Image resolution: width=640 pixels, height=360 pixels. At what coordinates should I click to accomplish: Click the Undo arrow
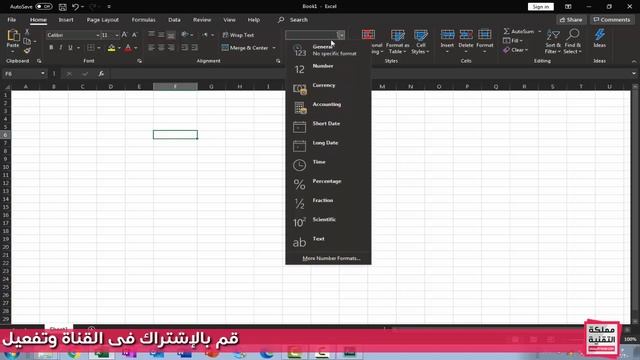[x=75, y=7]
